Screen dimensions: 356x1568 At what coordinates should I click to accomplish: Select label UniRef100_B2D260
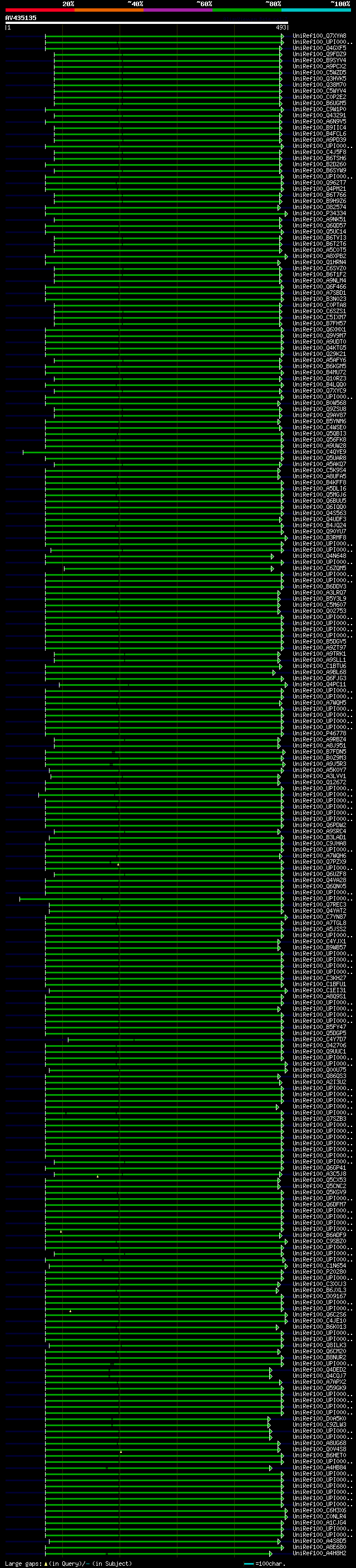tap(319, 164)
